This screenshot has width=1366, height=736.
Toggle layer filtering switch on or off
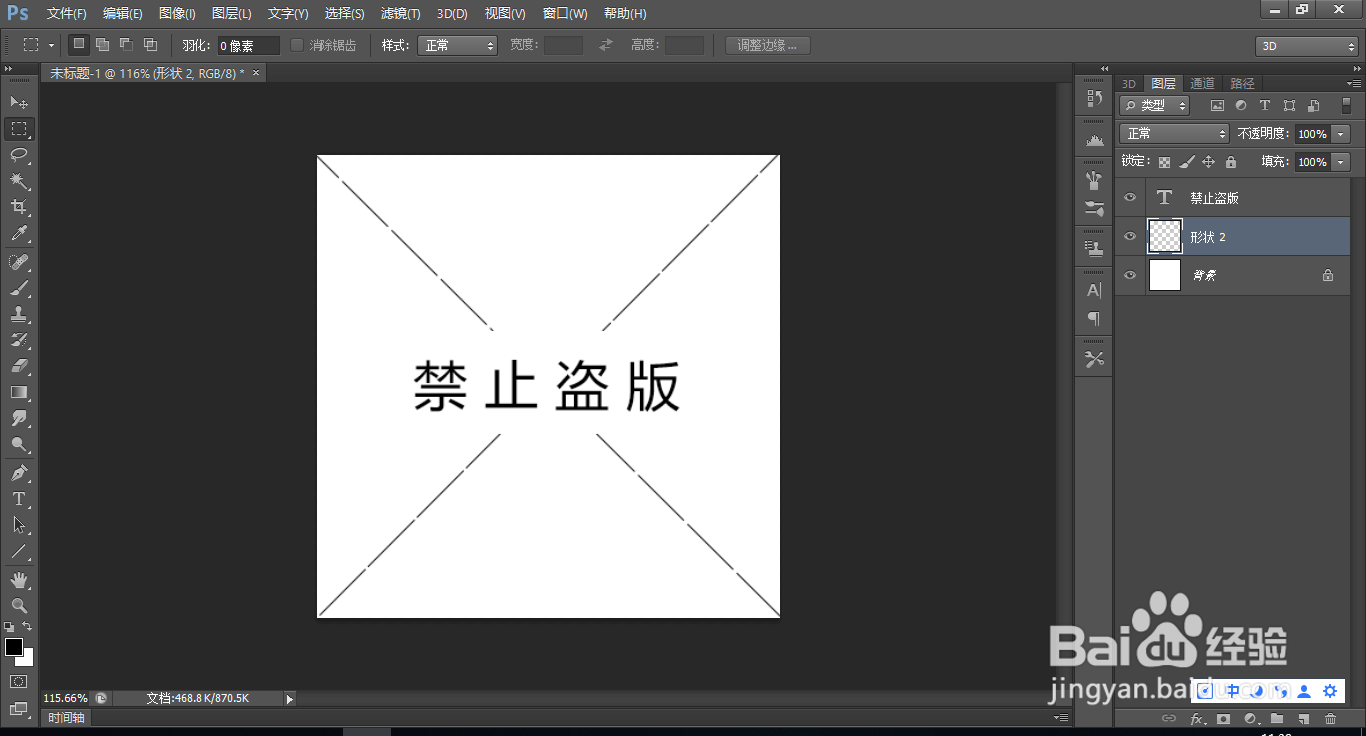pyautogui.click(x=1345, y=105)
